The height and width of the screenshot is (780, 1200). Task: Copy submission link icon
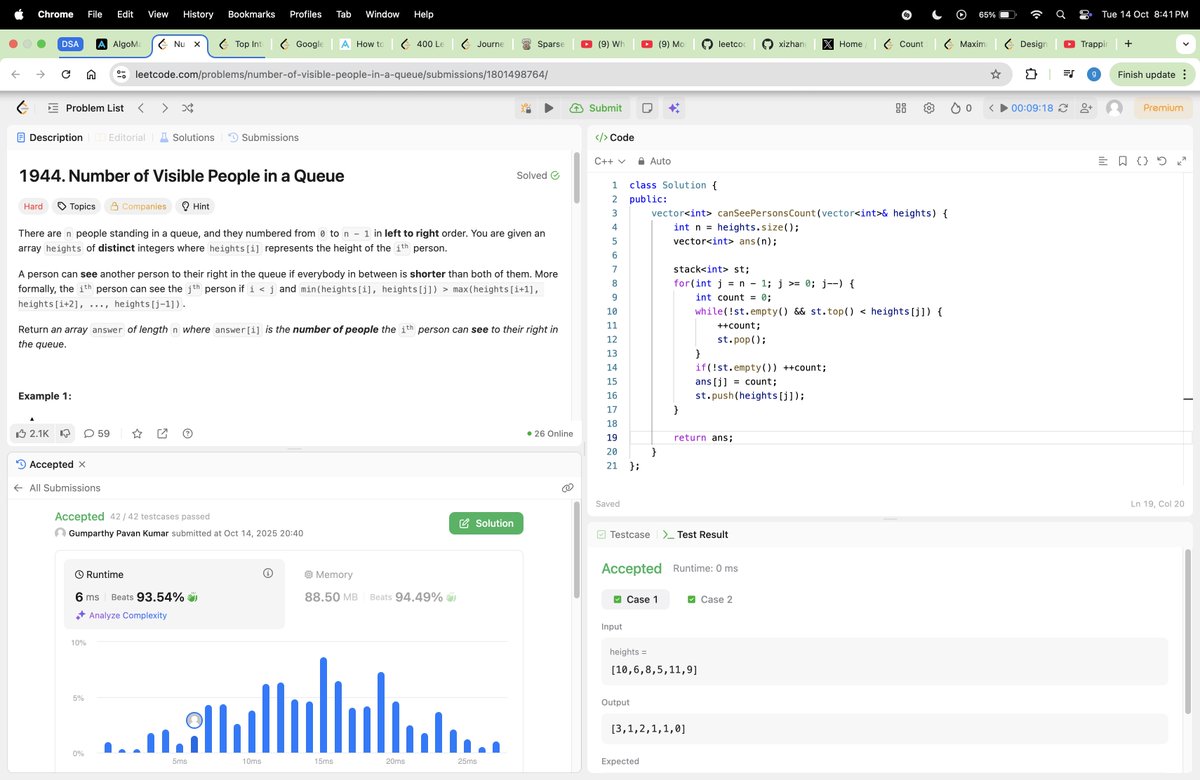point(567,488)
